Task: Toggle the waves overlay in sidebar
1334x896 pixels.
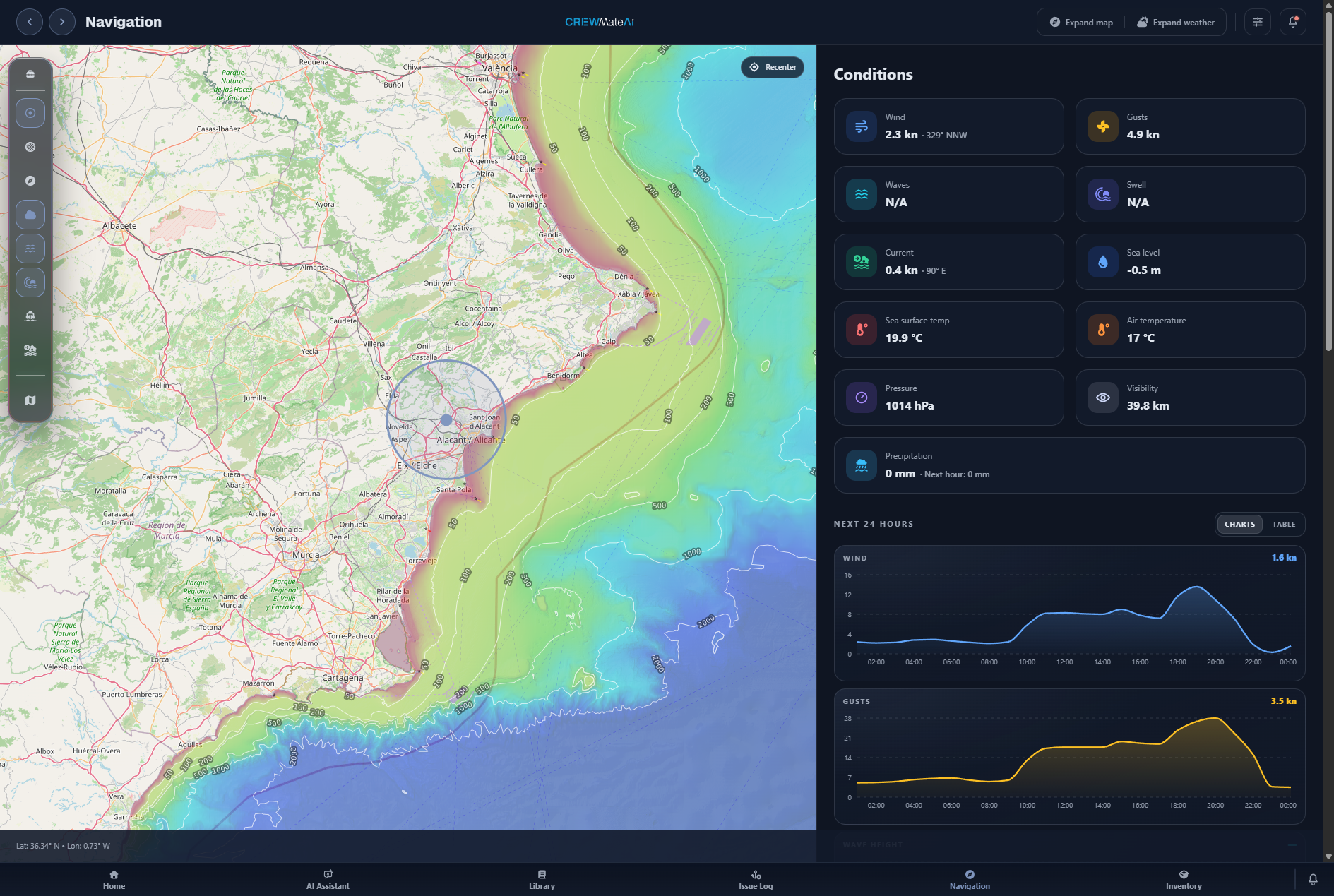Action: click(x=30, y=249)
